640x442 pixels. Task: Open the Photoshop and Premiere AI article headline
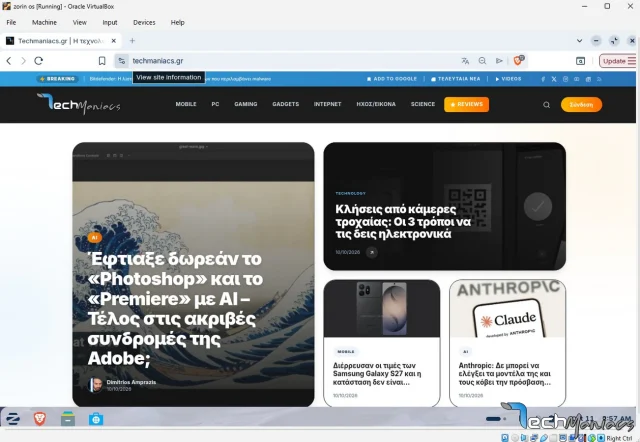(x=176, y=309)
